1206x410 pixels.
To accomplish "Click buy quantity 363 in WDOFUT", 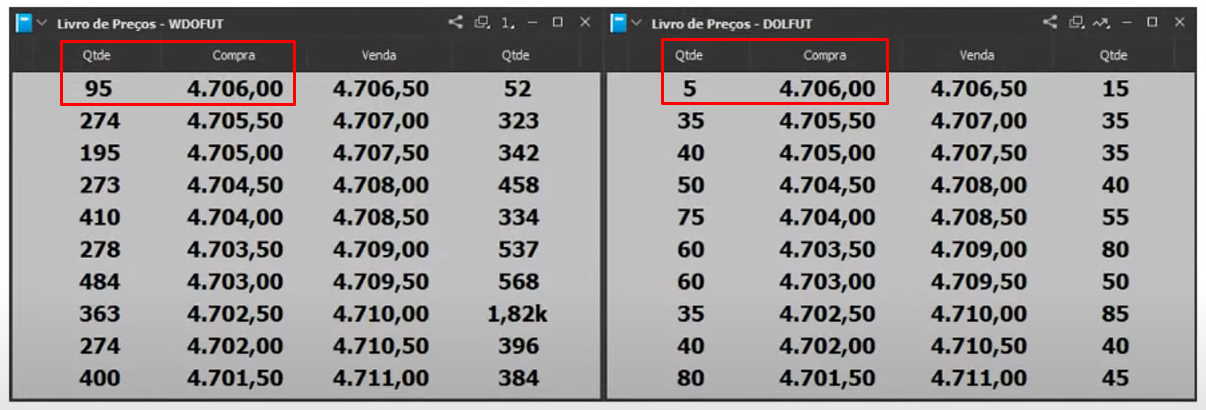I will tap(99, 314).
